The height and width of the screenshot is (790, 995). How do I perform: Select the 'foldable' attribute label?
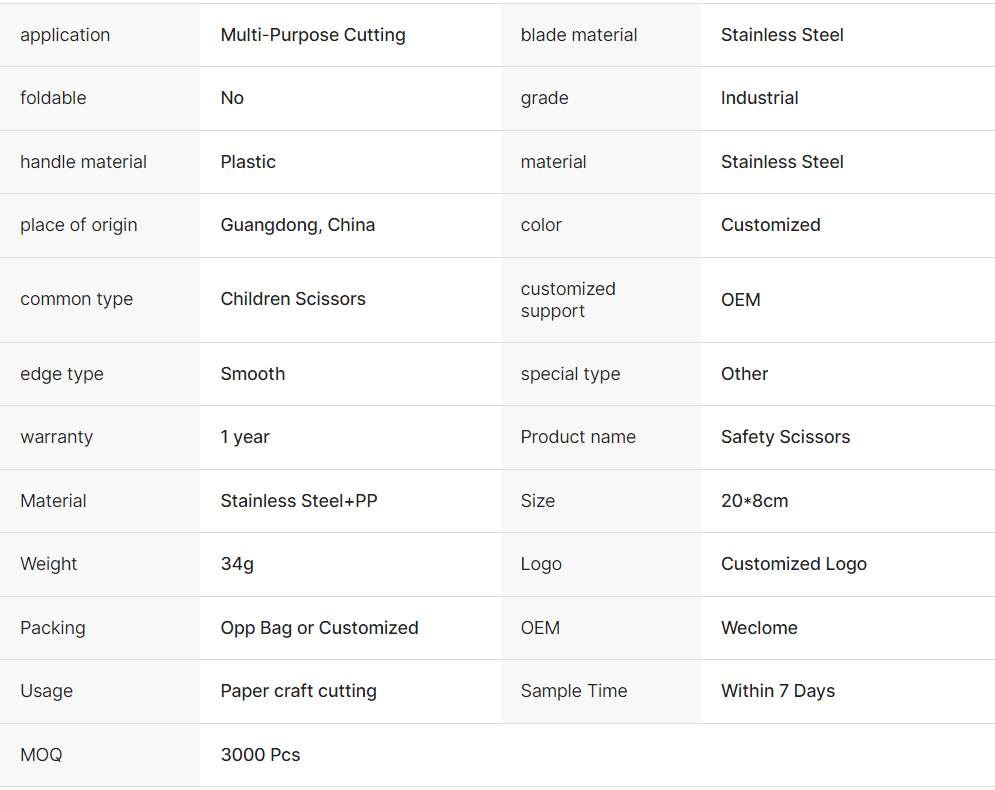(53, 98)
